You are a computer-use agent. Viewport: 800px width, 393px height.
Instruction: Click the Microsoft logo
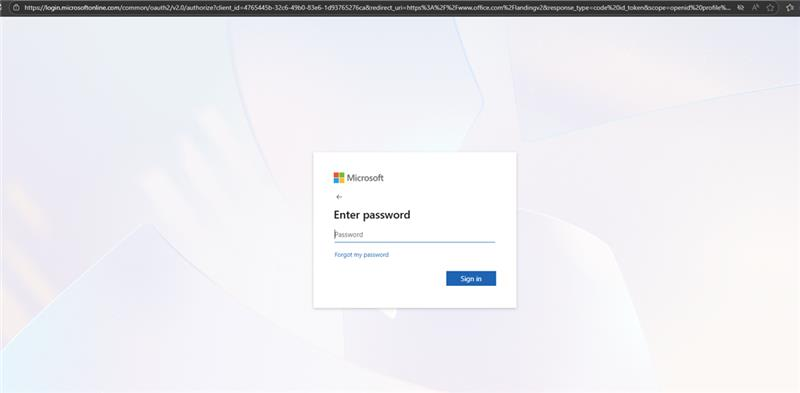click(x=358, y=178)
